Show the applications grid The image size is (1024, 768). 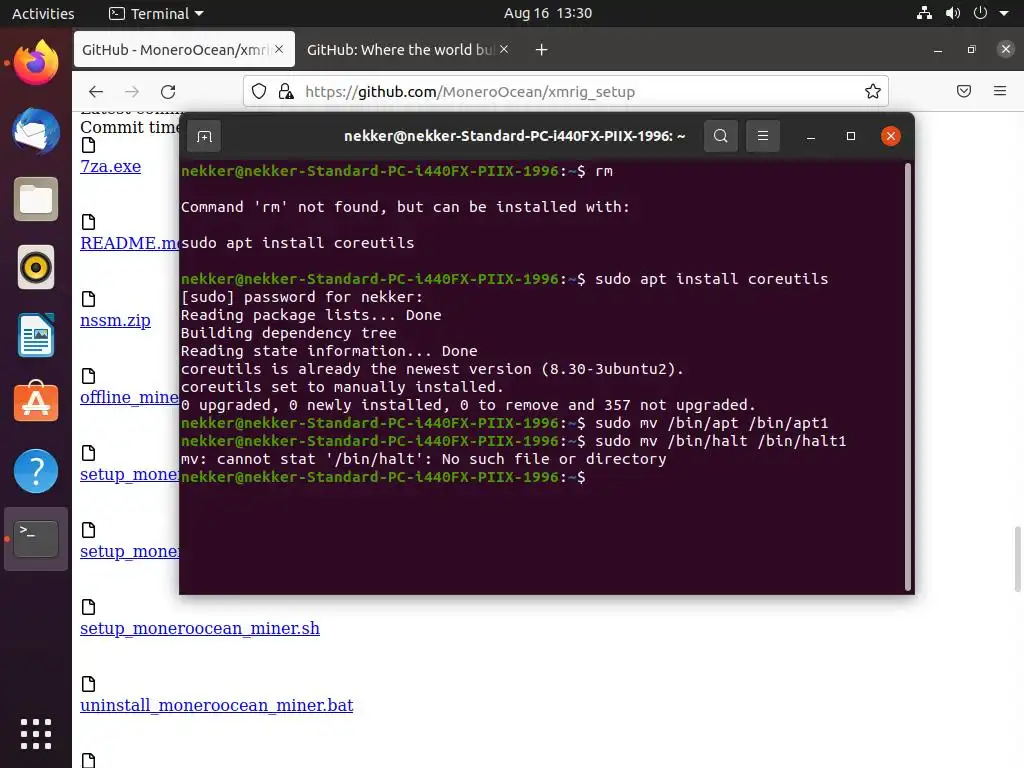click(36, 734)
